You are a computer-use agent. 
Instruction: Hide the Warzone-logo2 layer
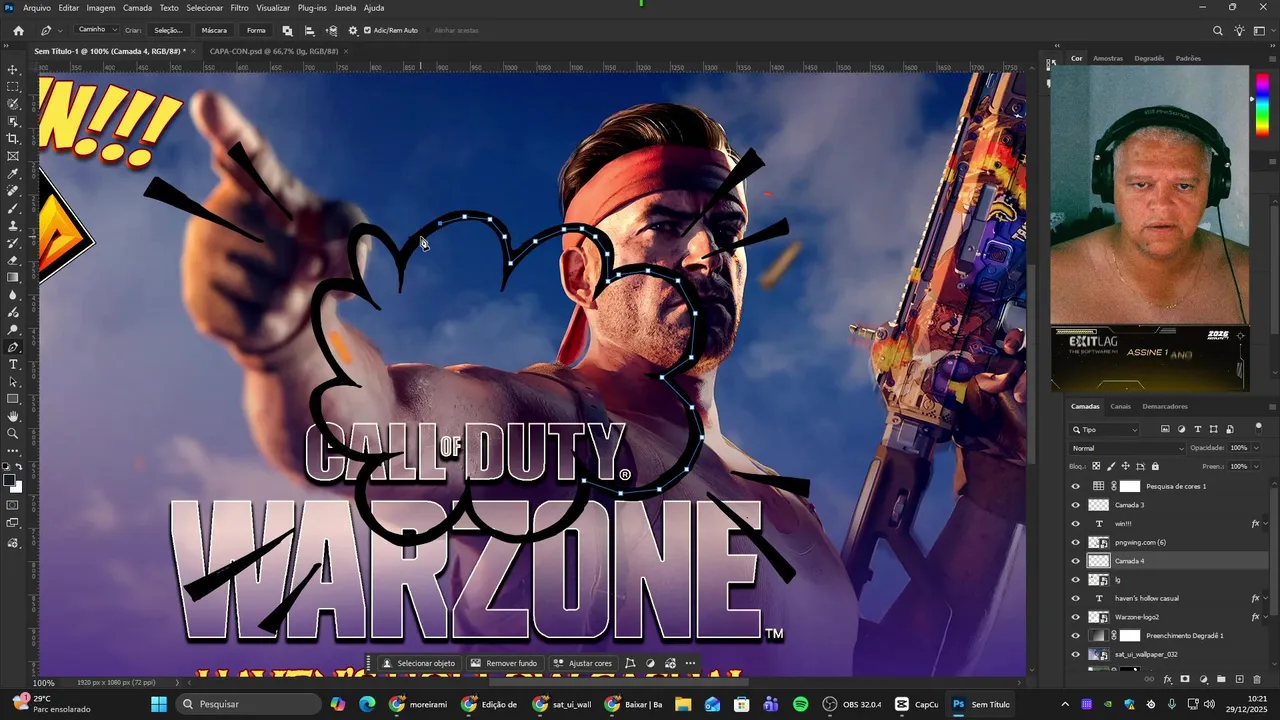(1076, 617)
